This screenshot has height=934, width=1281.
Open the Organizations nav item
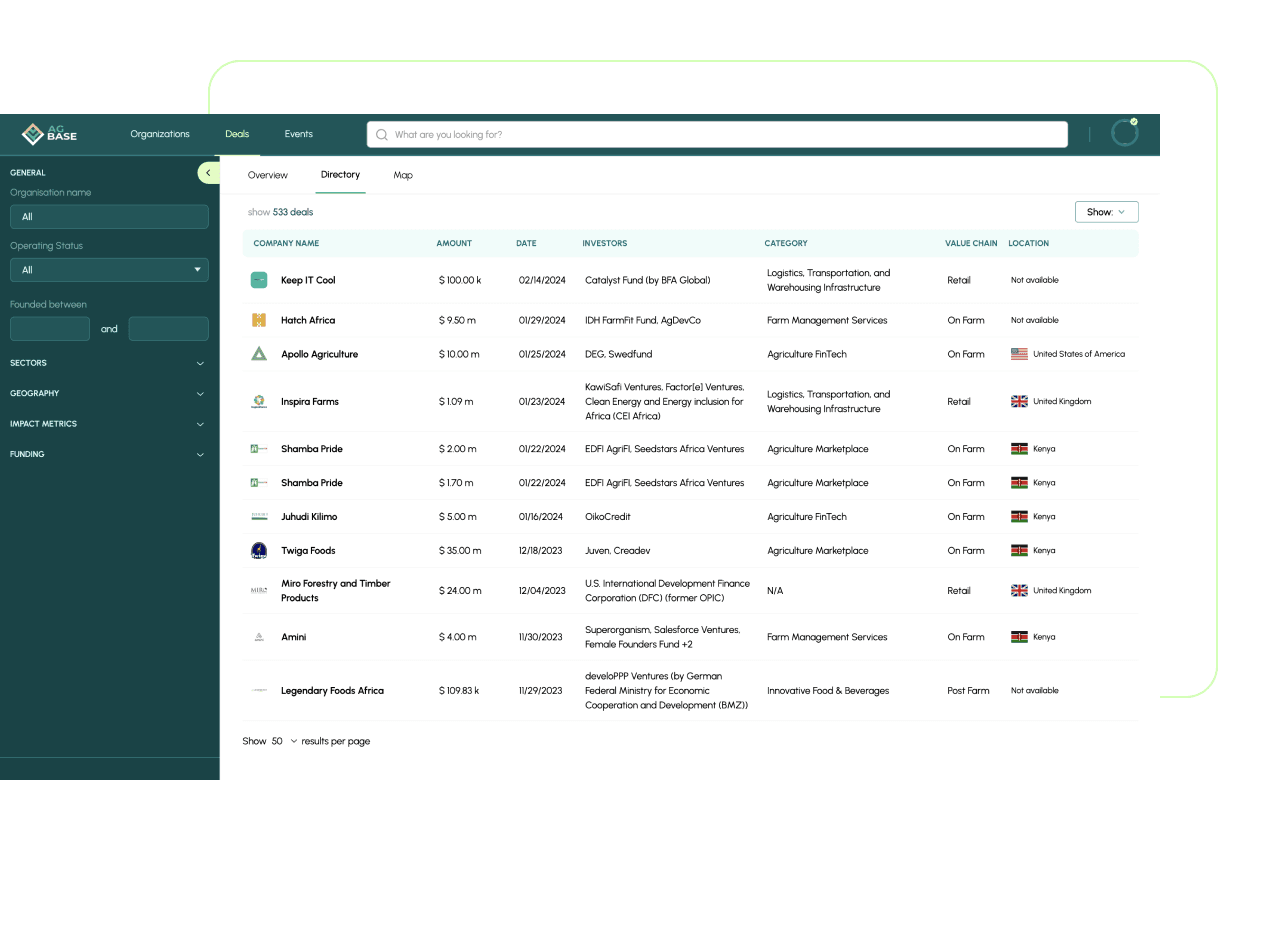click(x=160, y=134)
